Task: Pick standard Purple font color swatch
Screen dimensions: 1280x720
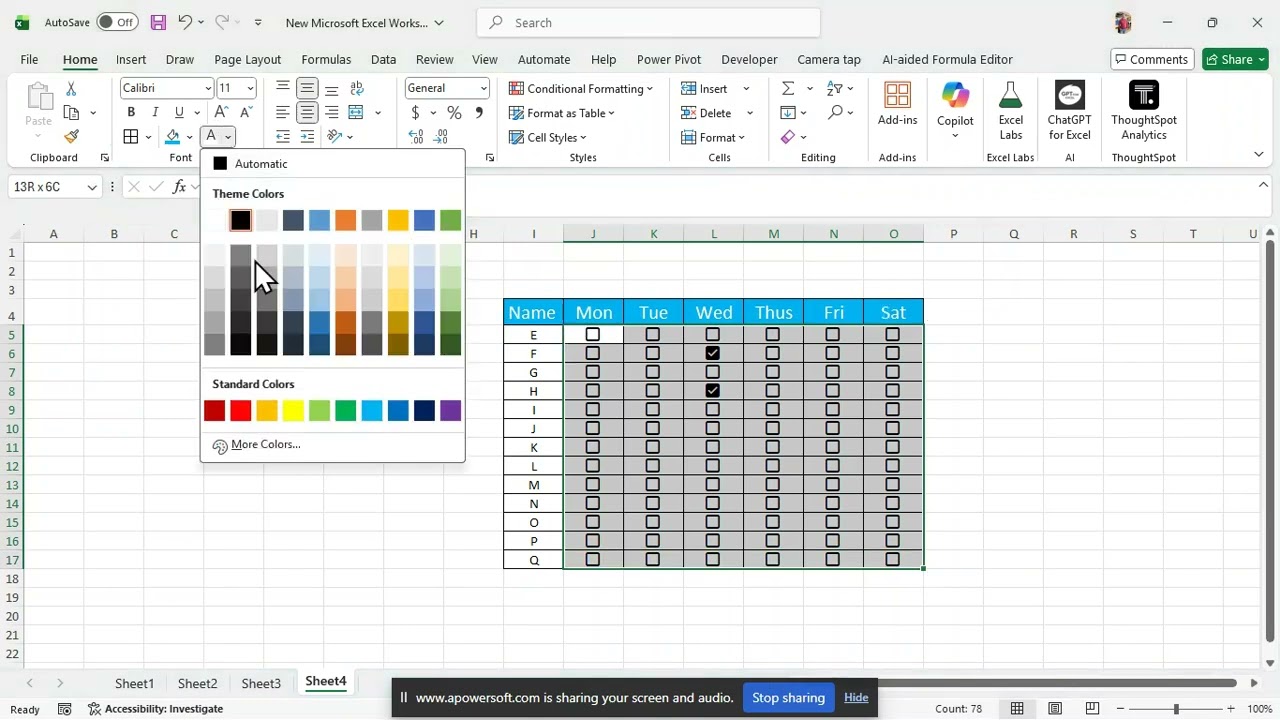Action: click(450, 410)
